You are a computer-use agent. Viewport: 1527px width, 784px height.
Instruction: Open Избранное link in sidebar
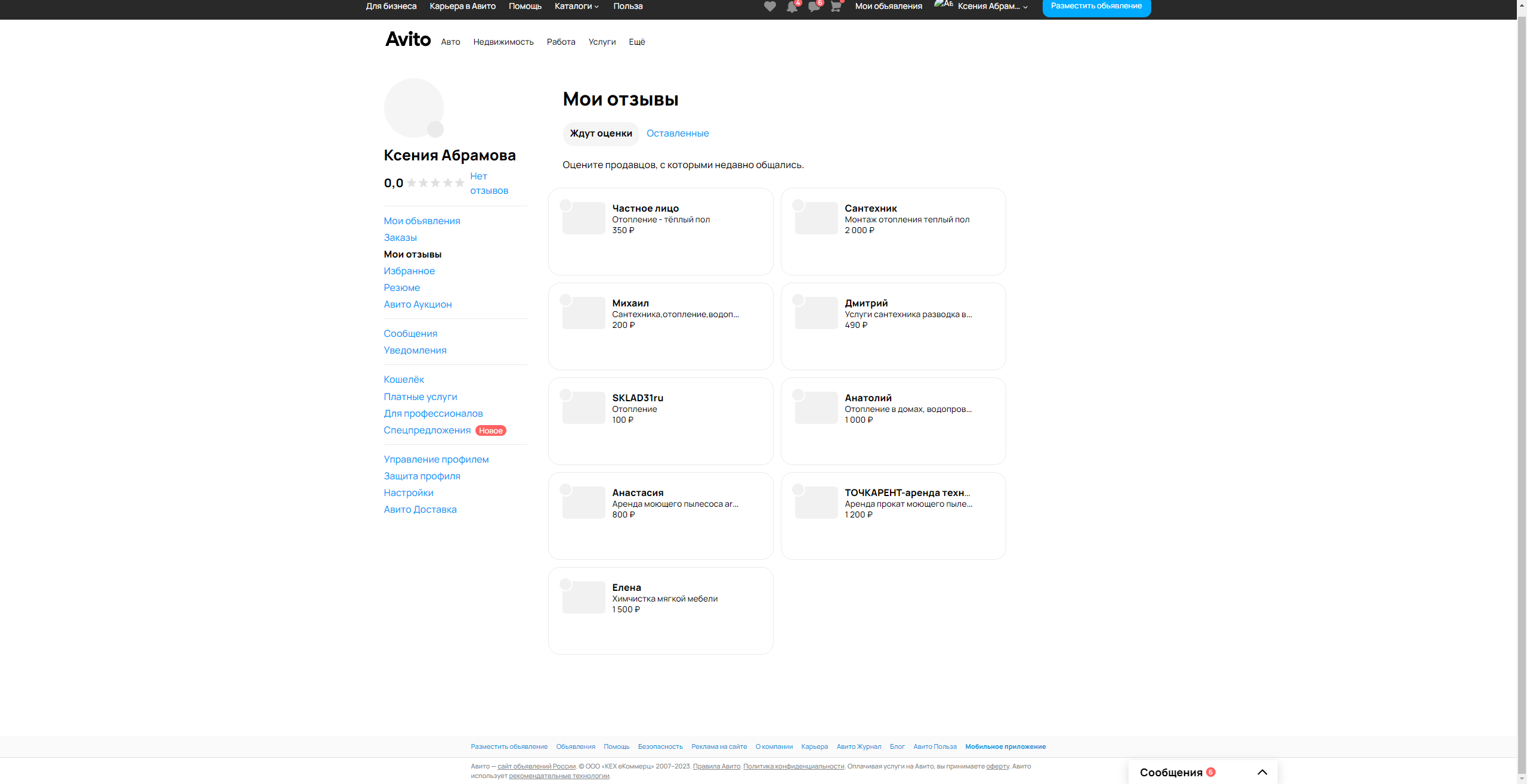pos(409,271)
